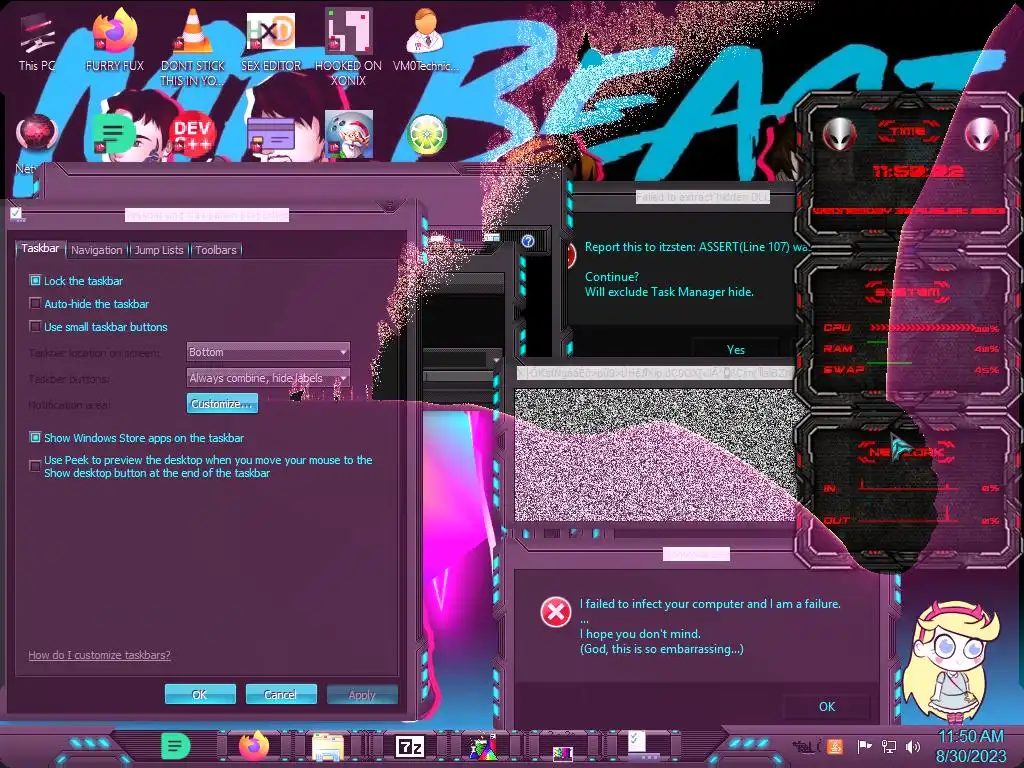Open the Action Center flag tray icon

point(864,746)
